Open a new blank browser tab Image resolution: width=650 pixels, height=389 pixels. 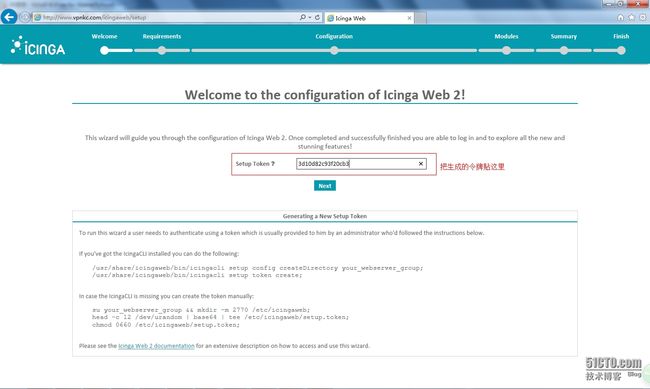pos(421,18)
